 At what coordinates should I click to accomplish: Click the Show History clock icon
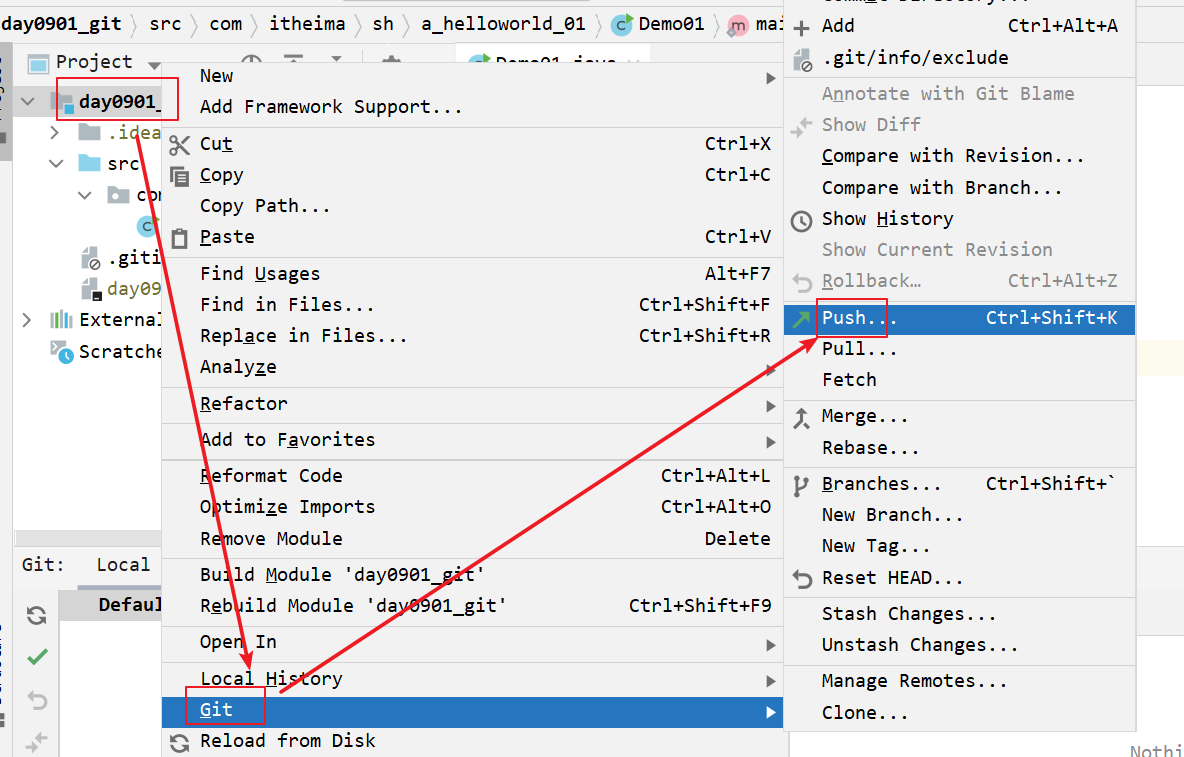point(802,220)
